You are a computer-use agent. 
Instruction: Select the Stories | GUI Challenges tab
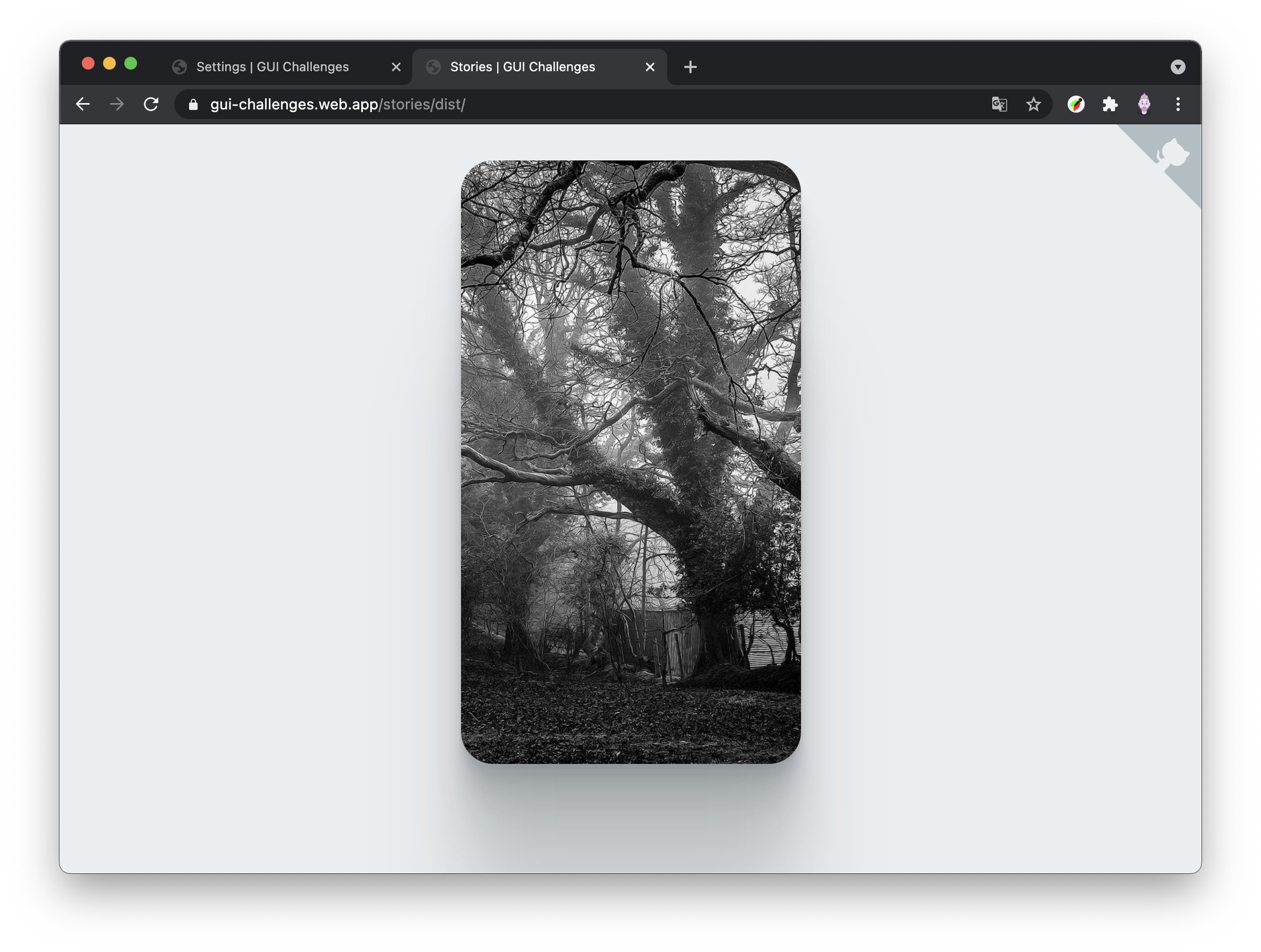522,67
